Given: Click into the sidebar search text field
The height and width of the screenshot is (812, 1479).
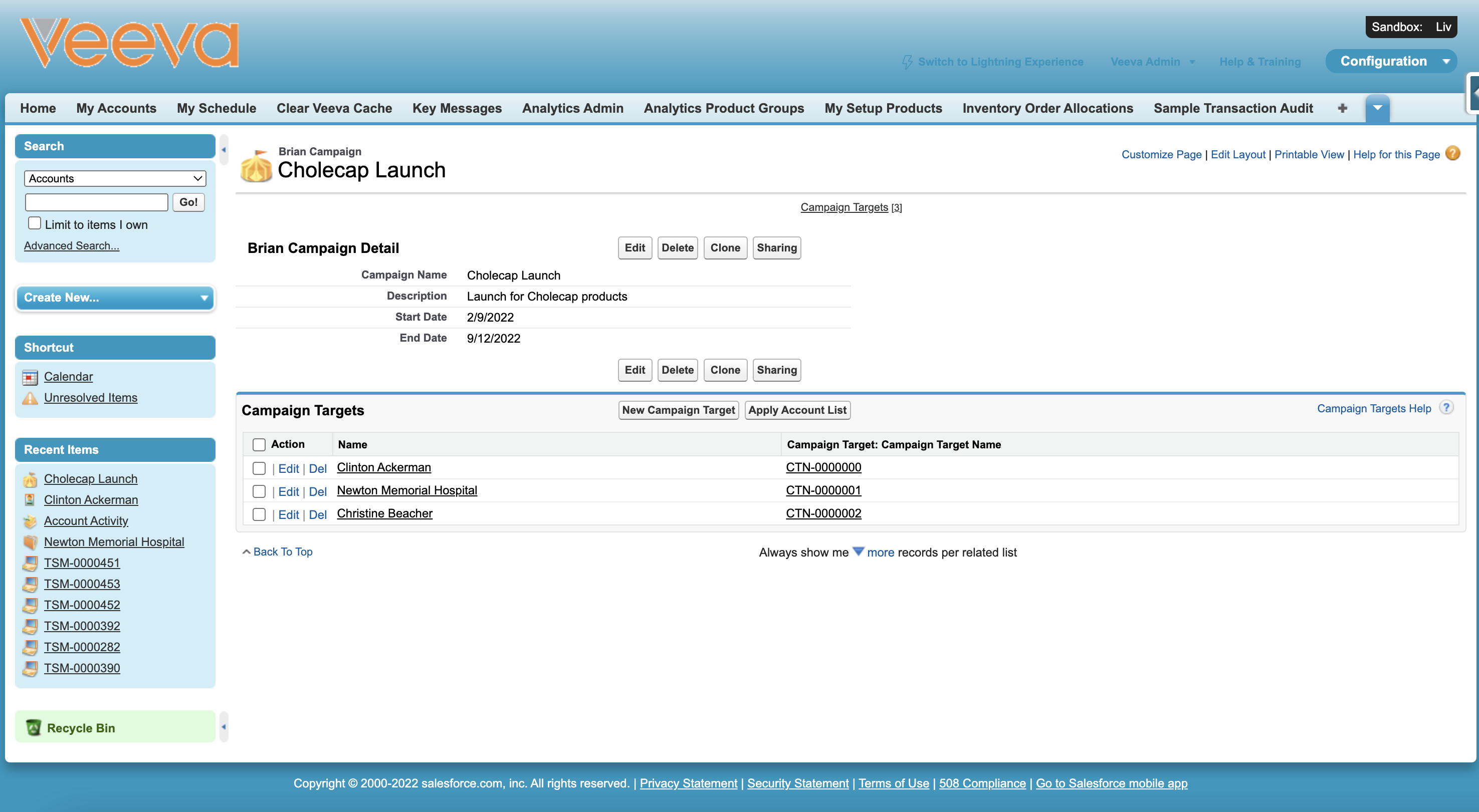Looking at the screenshot, I should click(96, 202).
